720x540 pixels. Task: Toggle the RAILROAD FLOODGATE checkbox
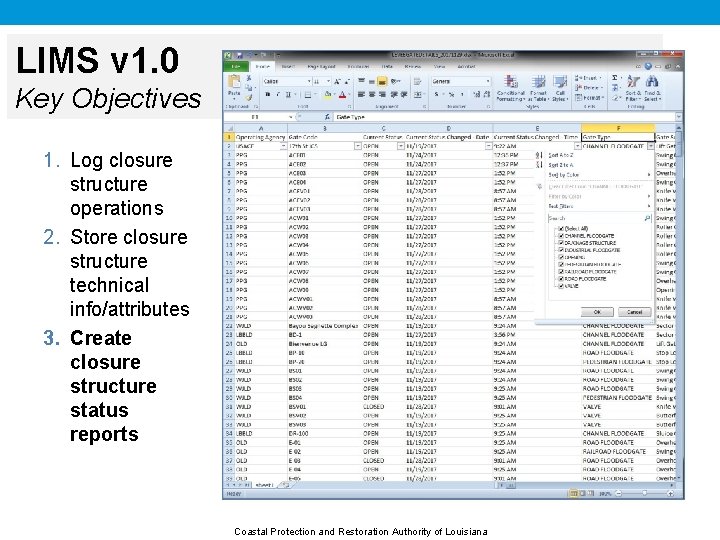561,272
